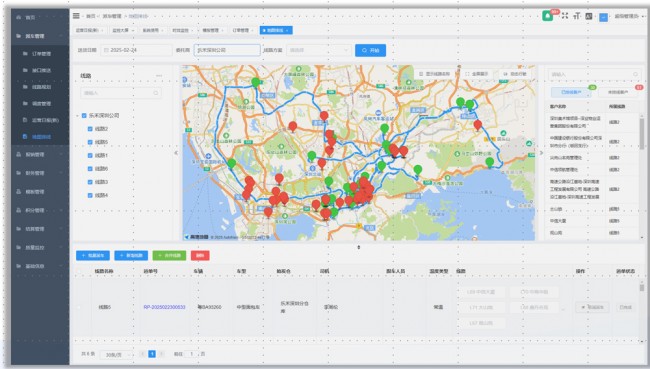Open the route plan dropdown in the filter bar
This screenshot has width=650, height=369.
pos(319,50)
